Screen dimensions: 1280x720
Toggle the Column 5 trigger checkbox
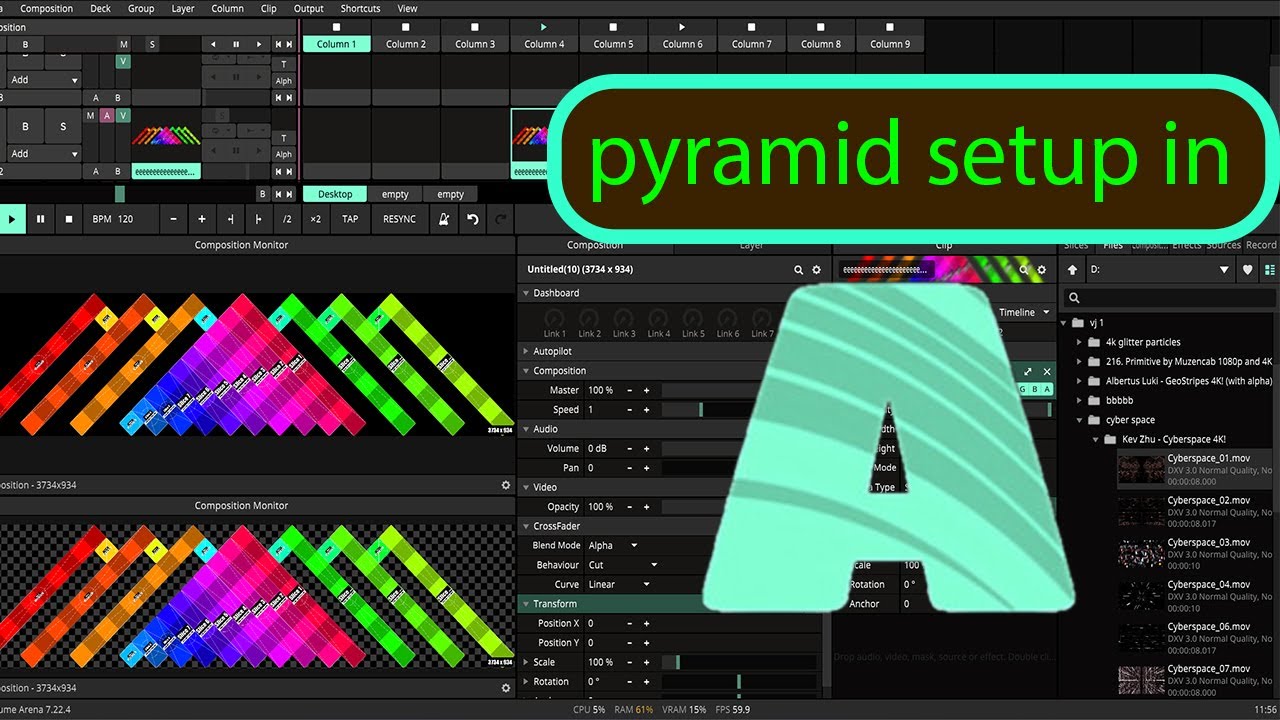point(613,27)
